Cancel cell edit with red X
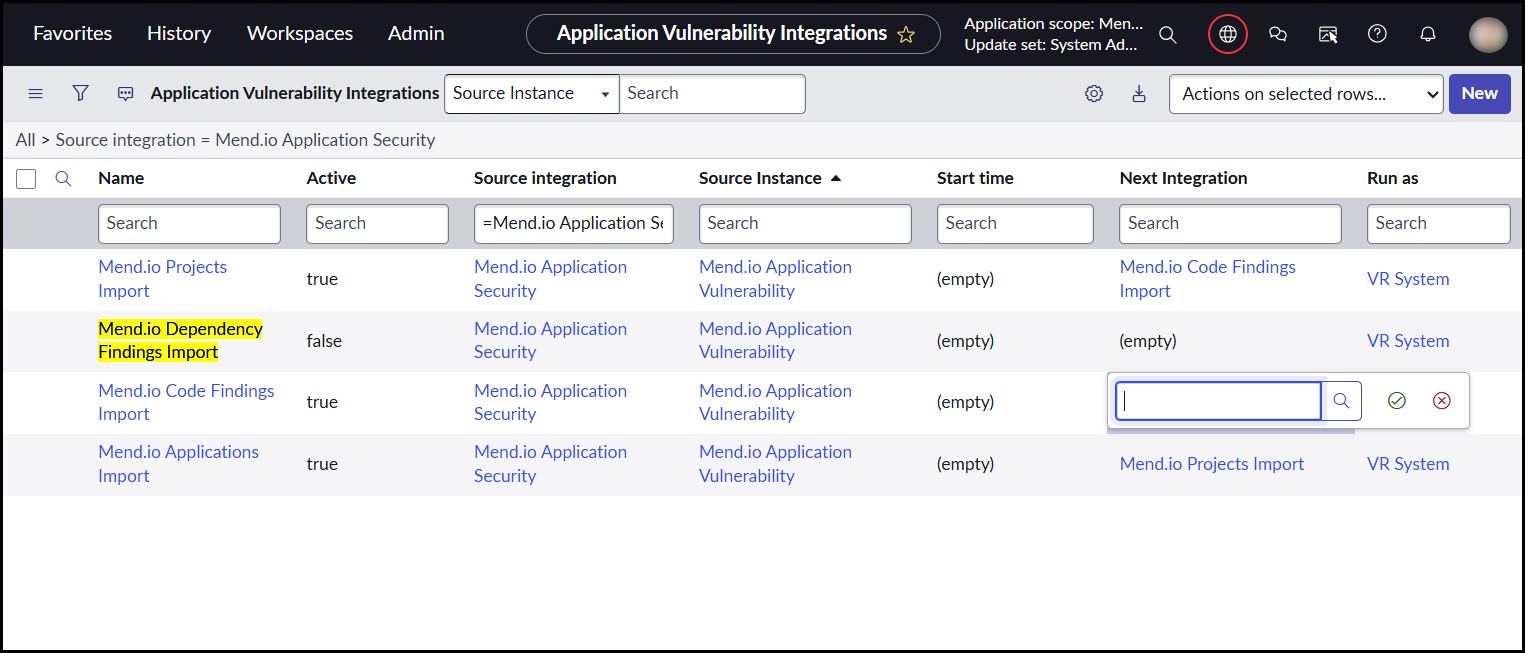Image resolution: width=1525 pixels, height=653 pixels. point(1441,401)
